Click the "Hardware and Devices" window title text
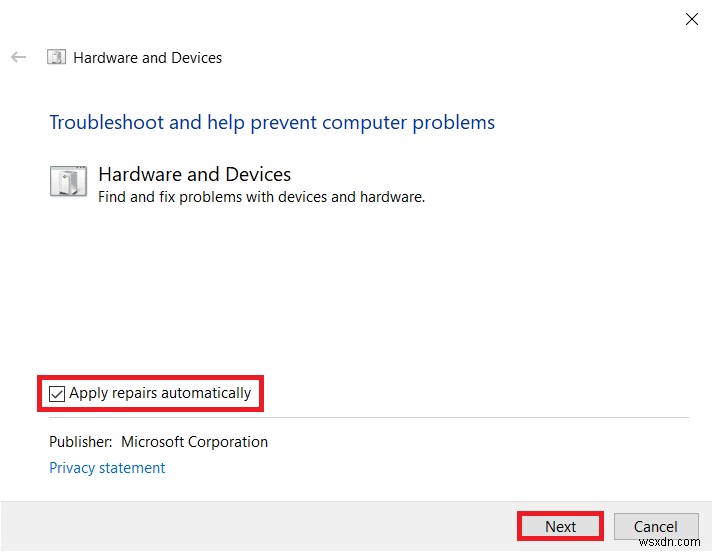Image resolution: width=712 pixels, height=552 pixels. click(x=148, y=58)
